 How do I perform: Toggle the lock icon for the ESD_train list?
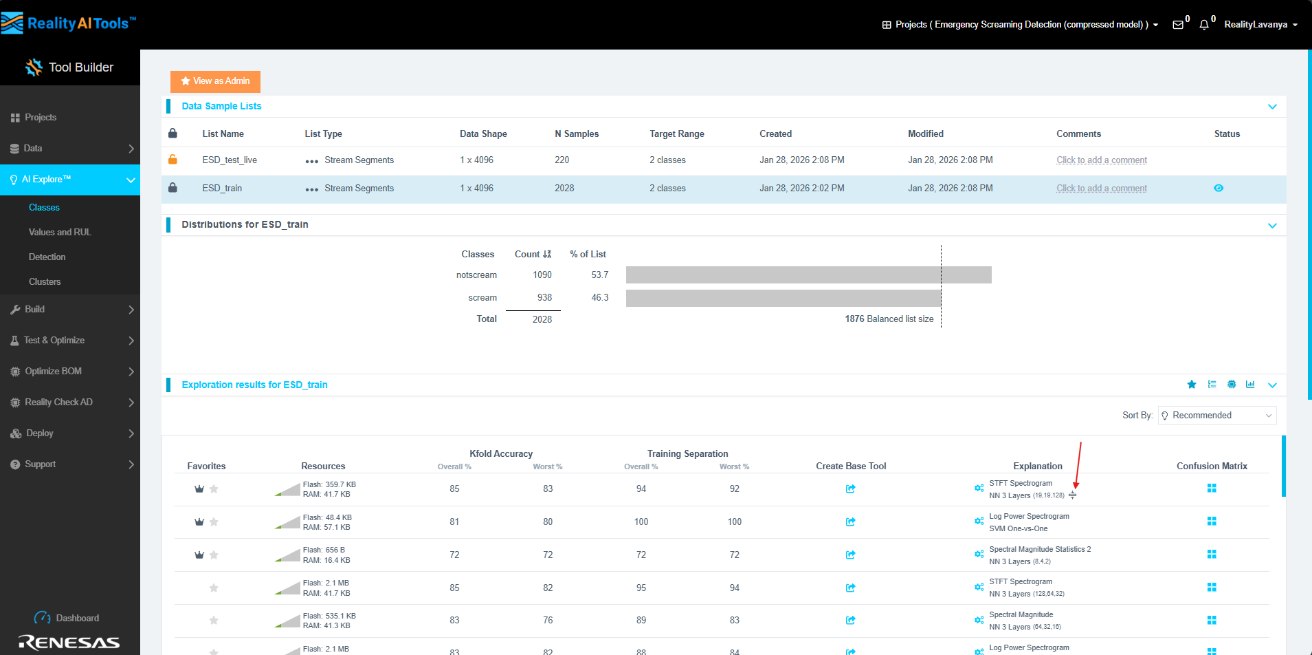tap(173, 188)
